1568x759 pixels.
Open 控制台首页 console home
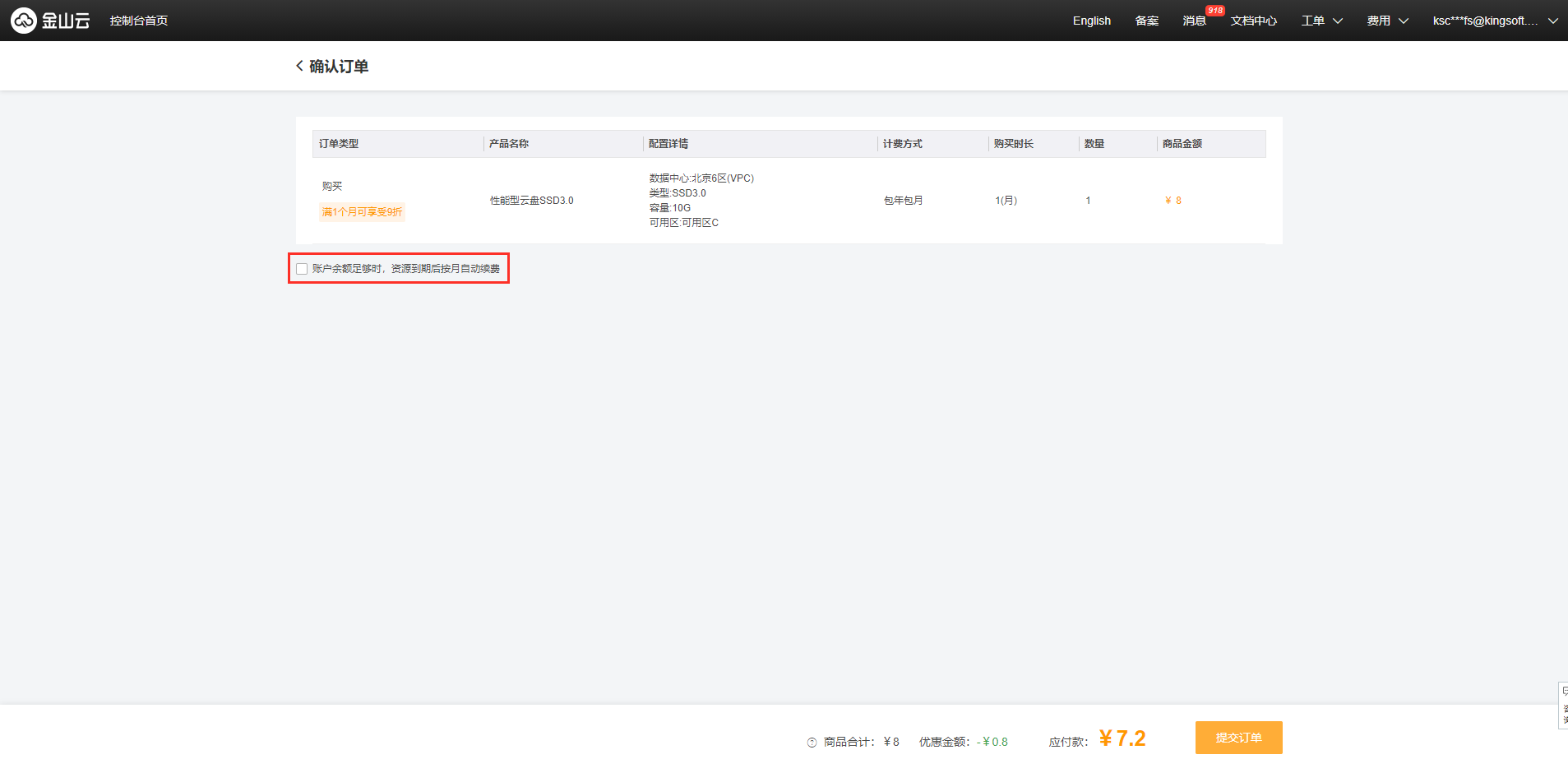[x=139, y=21]
